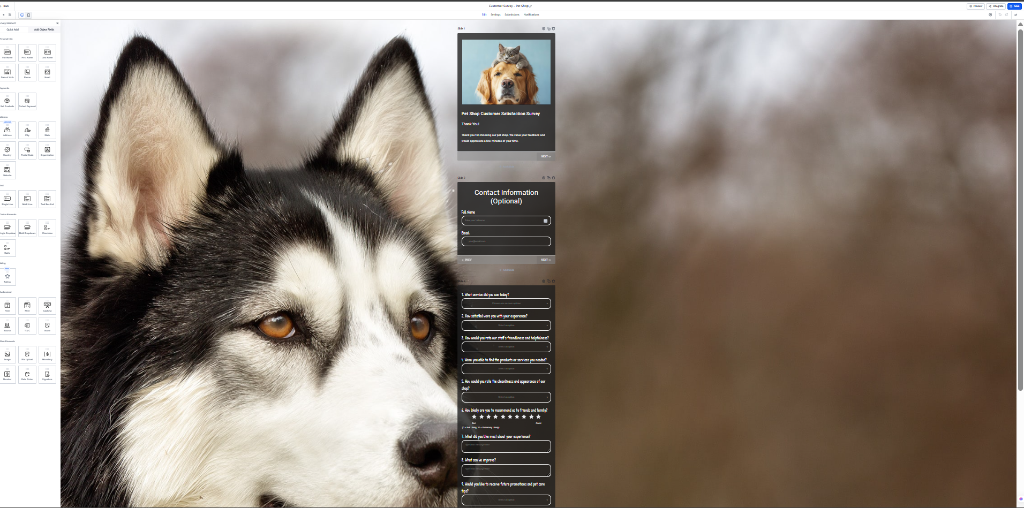Add the Radio element from sidebar
This screenshot has width=1024, height=508.
pyautogui.click(x=7, y=248)
